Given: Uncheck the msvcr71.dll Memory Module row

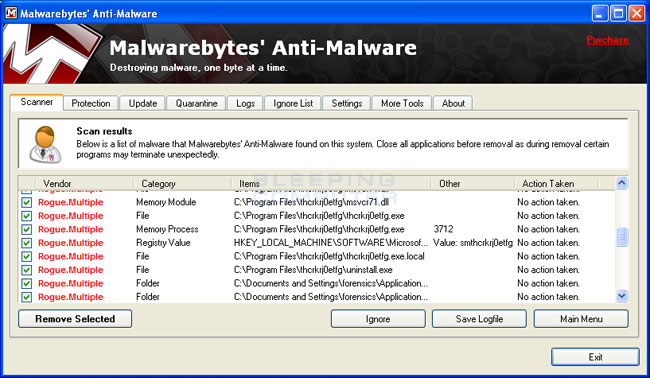Looking at the screenshot, I should tap(27, 202).
